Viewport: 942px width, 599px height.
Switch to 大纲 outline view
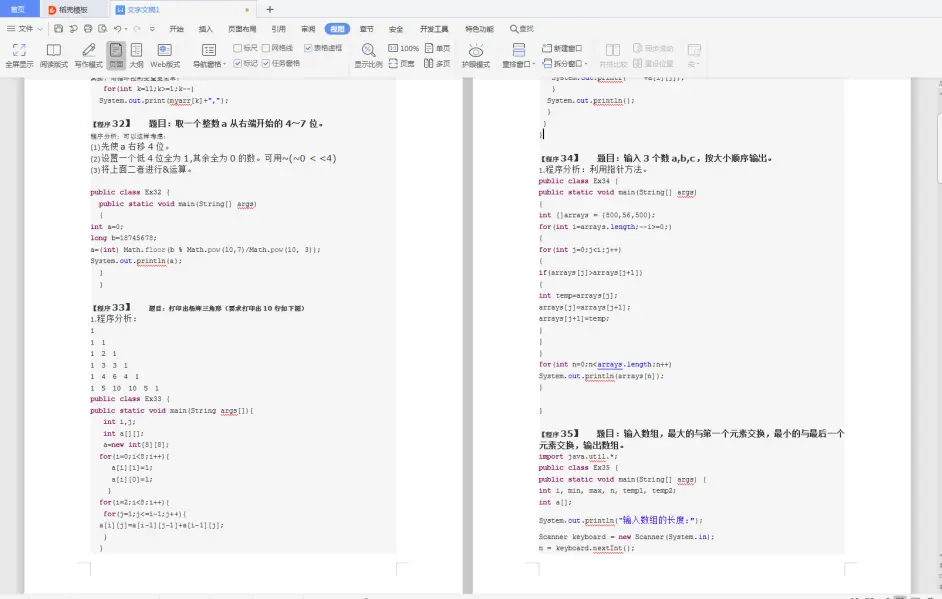tap(136, 55)
